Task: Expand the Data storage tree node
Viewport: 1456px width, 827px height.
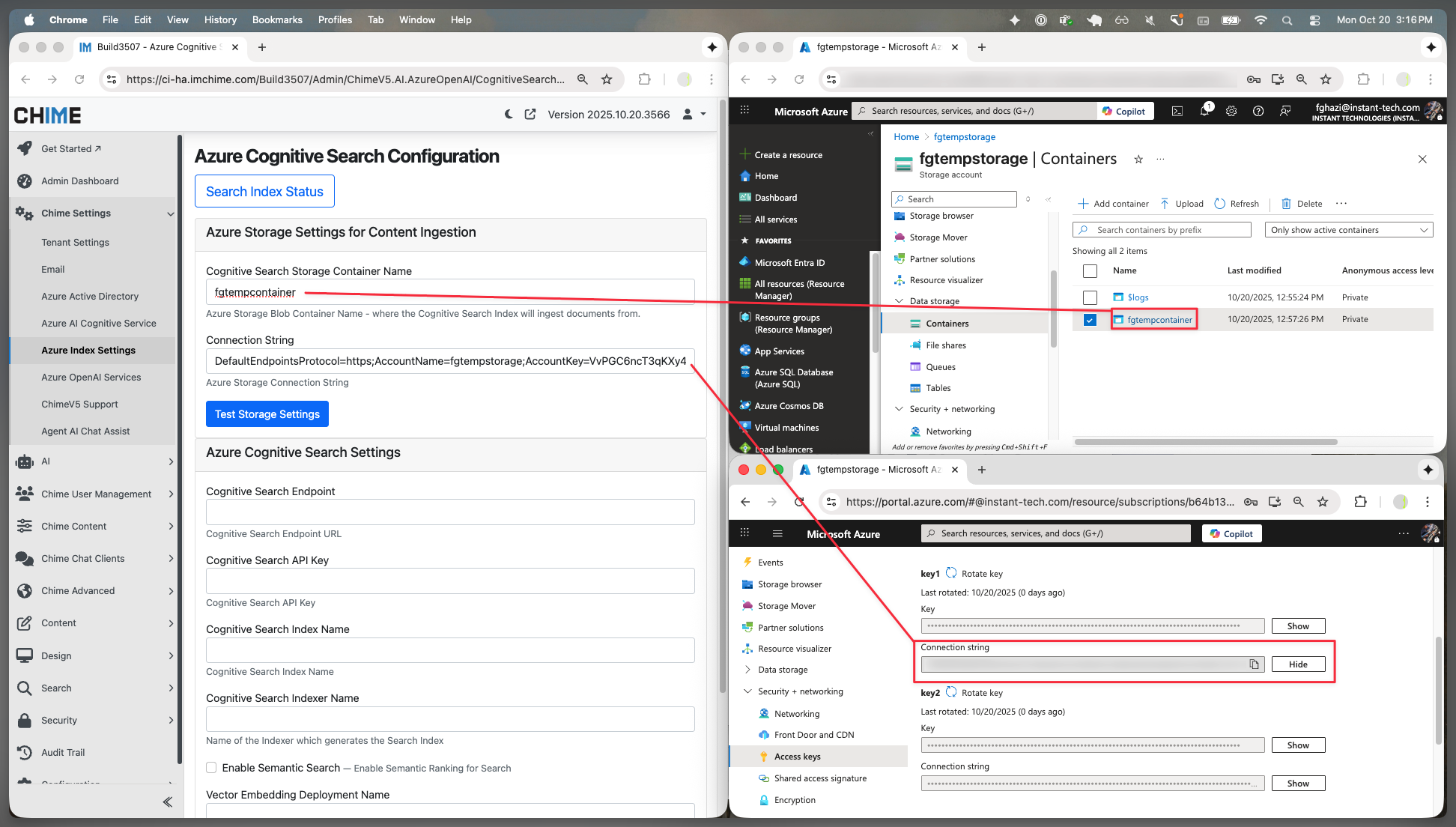Action: (747, 670)
